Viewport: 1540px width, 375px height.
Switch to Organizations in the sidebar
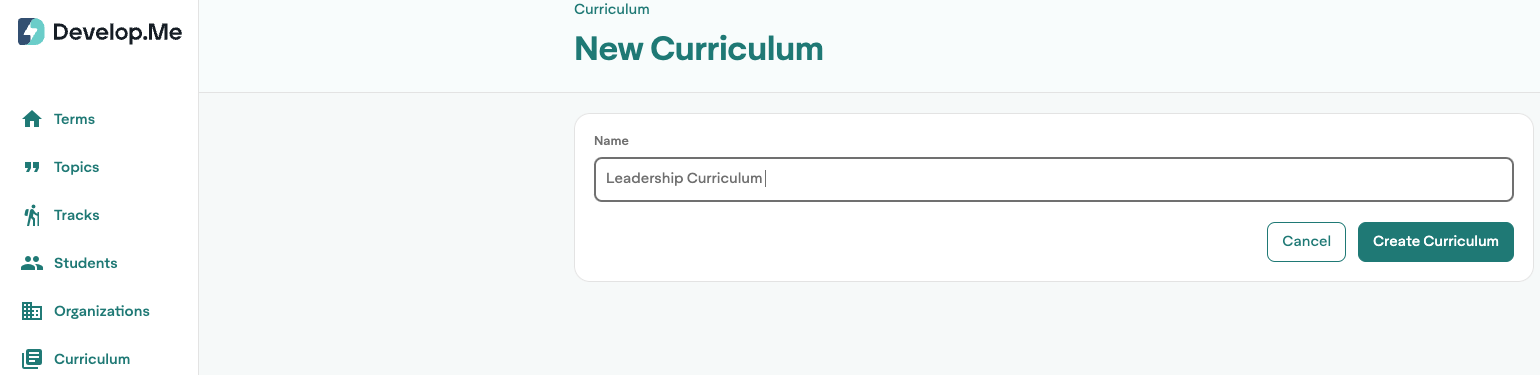pos(101,311)
